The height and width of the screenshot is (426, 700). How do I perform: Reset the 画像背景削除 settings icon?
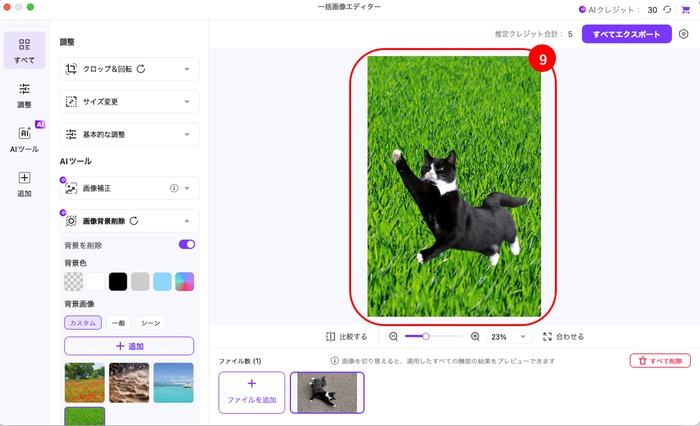[134, 221]
